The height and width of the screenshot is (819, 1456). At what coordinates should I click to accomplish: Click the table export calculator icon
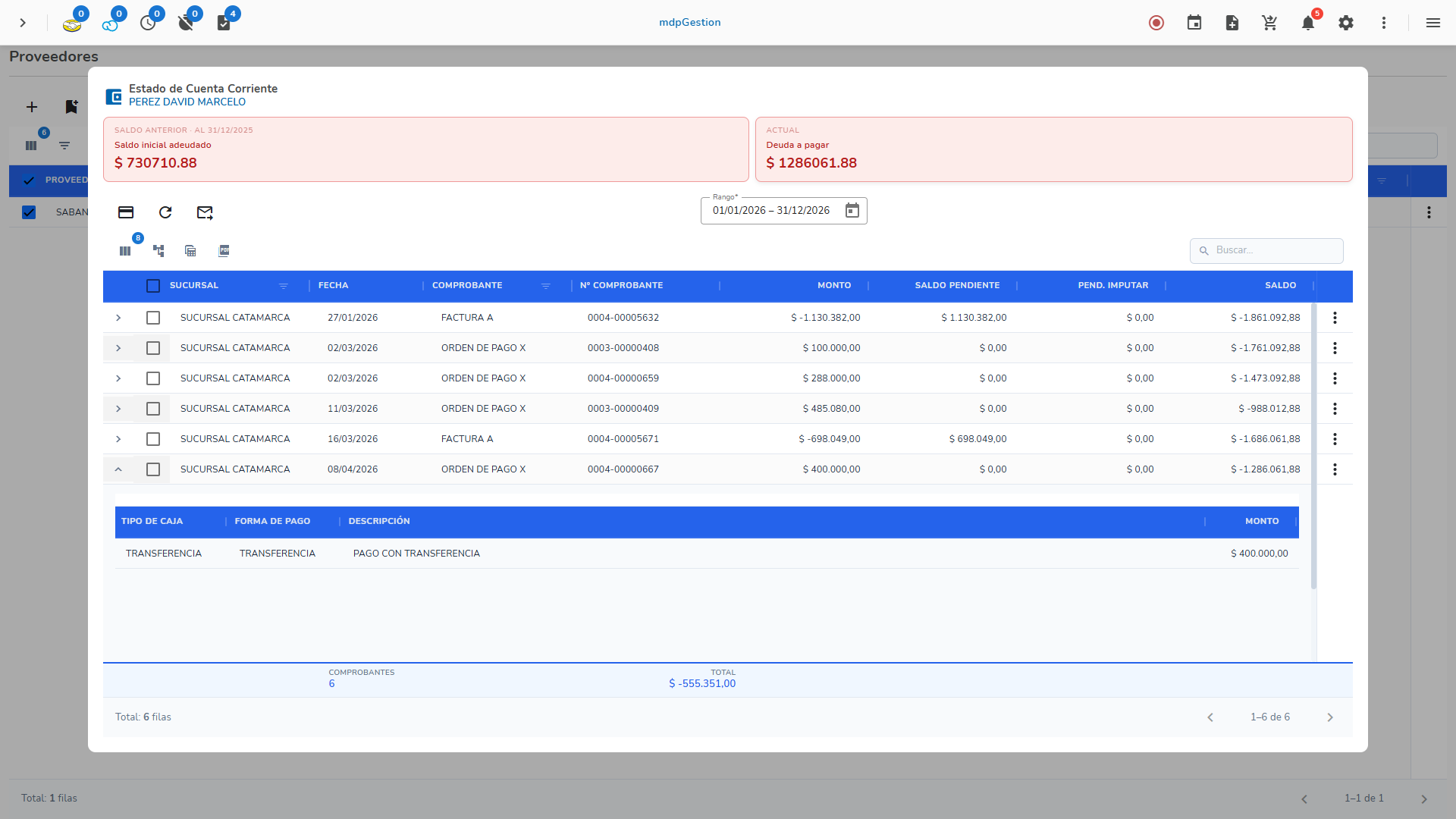[x=190, y=251]
